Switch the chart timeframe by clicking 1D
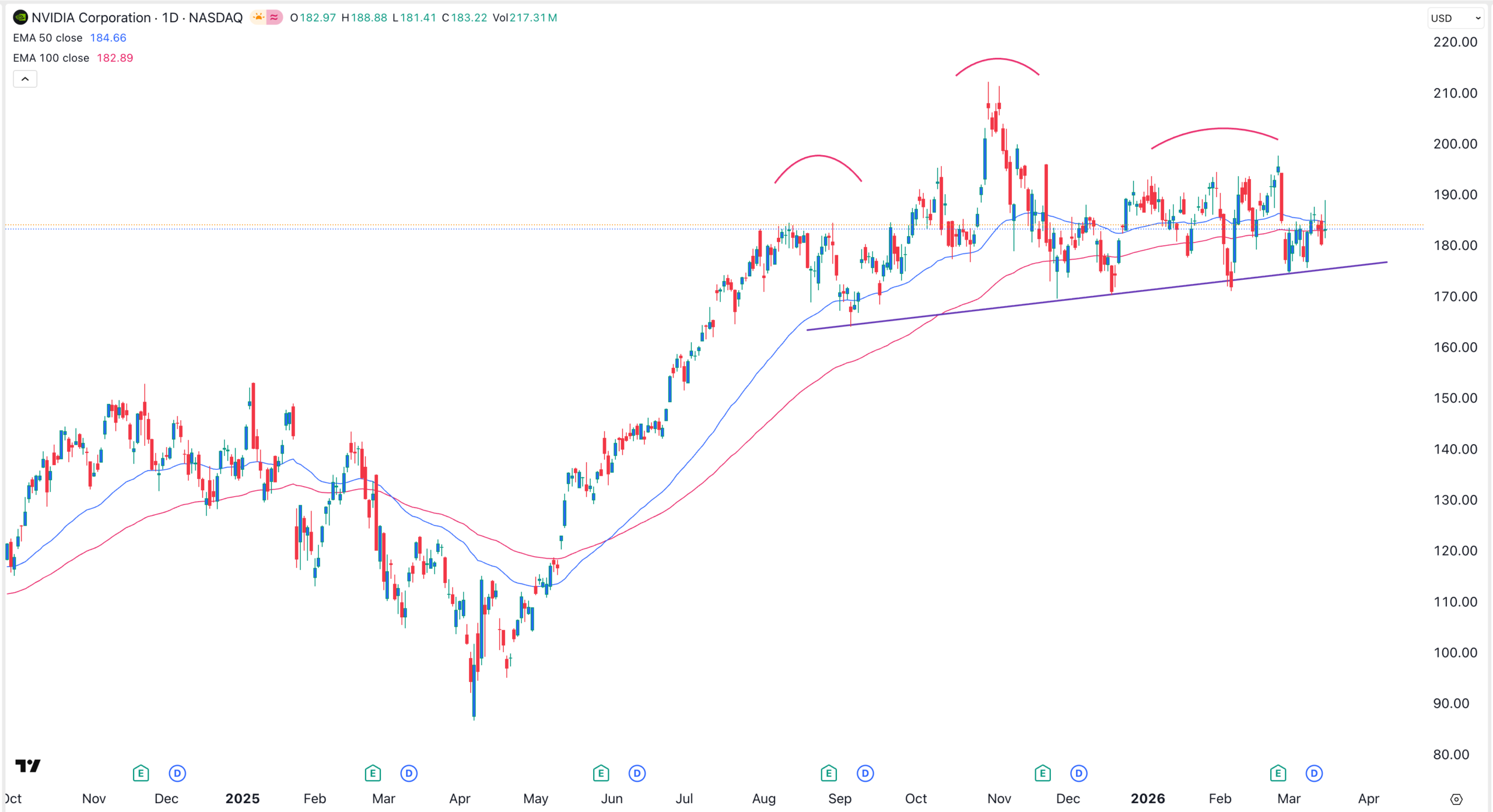The width and height of the screenshot is (1493, 812). pos(171,17)
